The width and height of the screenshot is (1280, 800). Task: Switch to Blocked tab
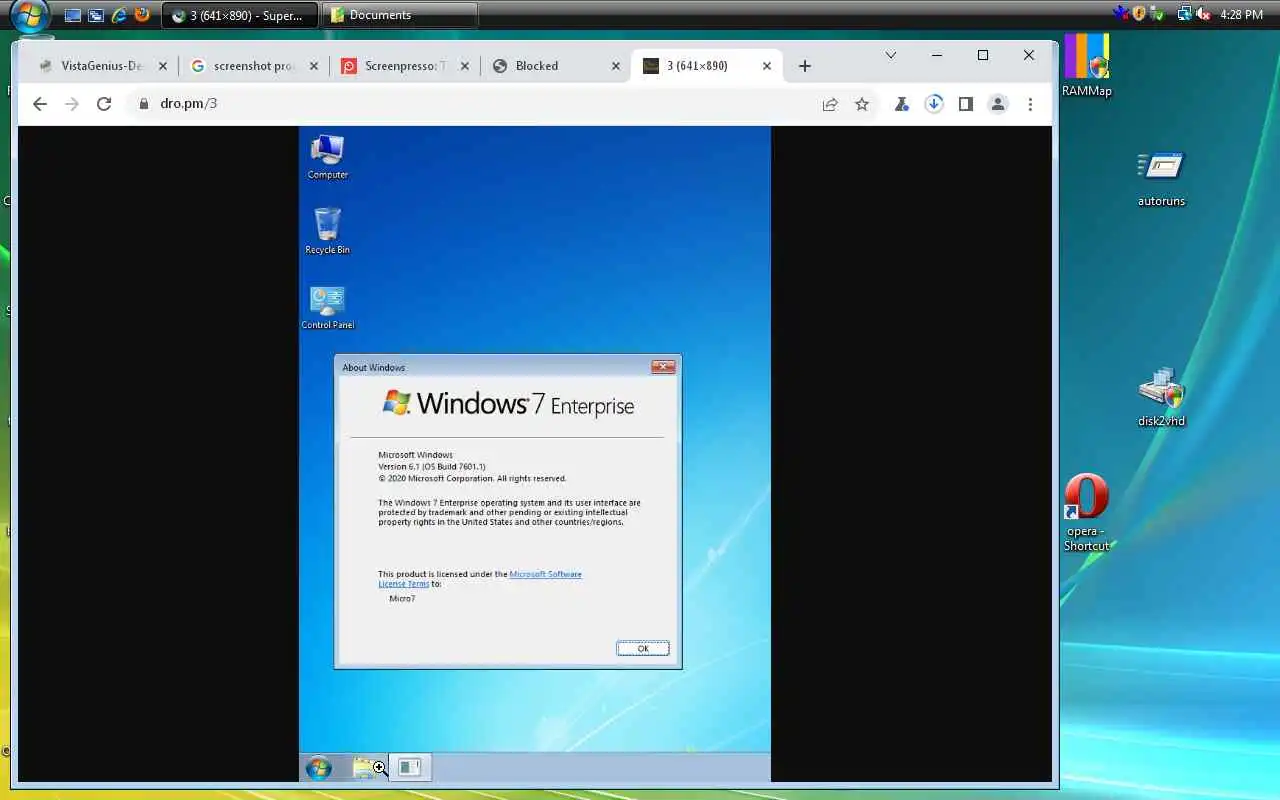point(556,66)
